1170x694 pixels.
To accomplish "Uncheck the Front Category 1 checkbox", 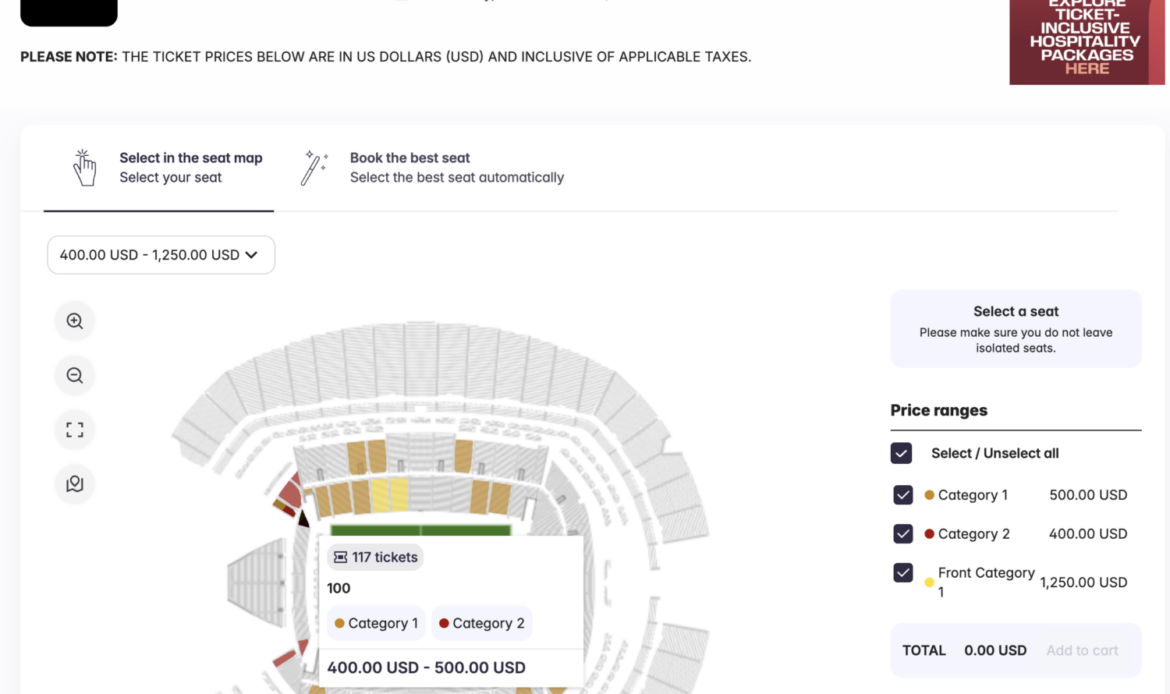I will [903, 573].
